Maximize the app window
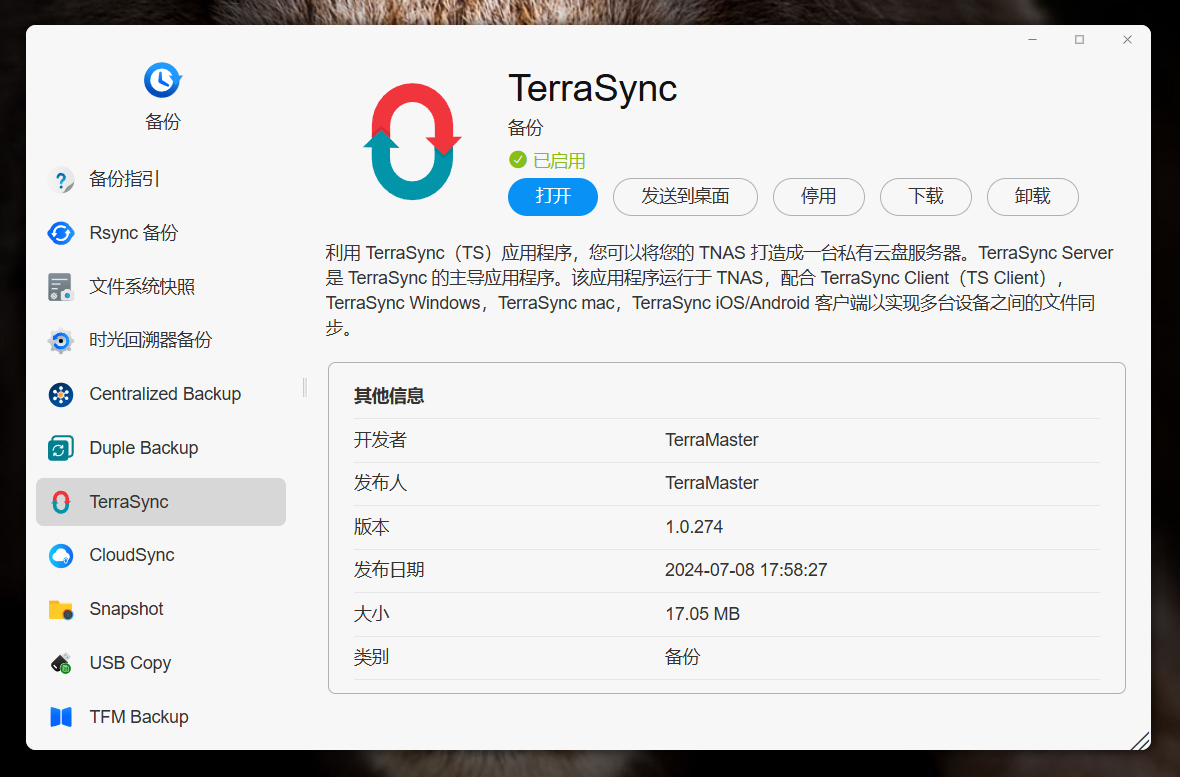This screenshot has height=777, width=1180. (x=1079, y=40)
